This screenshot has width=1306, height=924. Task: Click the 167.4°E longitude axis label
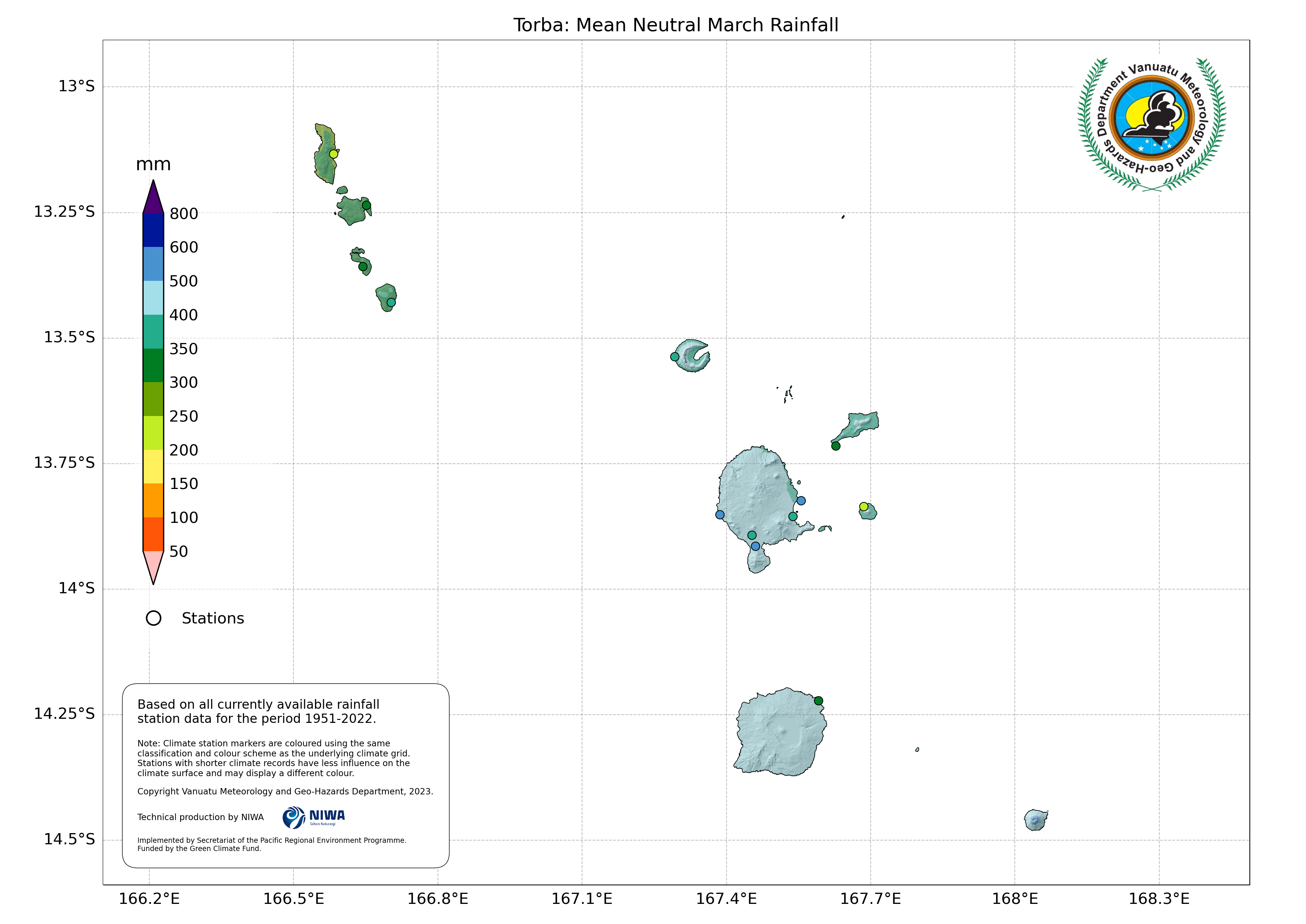727,899
